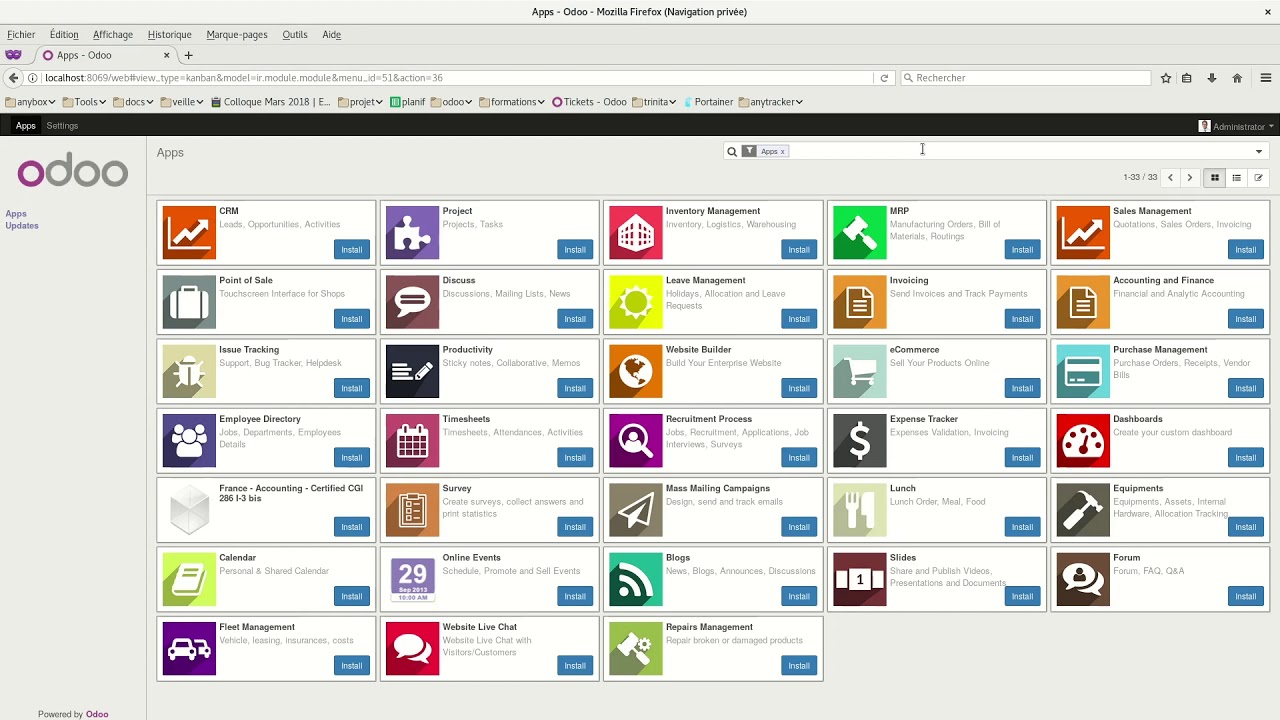Open the Firefox Historique menu
Screen dimensions: 1280x720
click(169, 35)
